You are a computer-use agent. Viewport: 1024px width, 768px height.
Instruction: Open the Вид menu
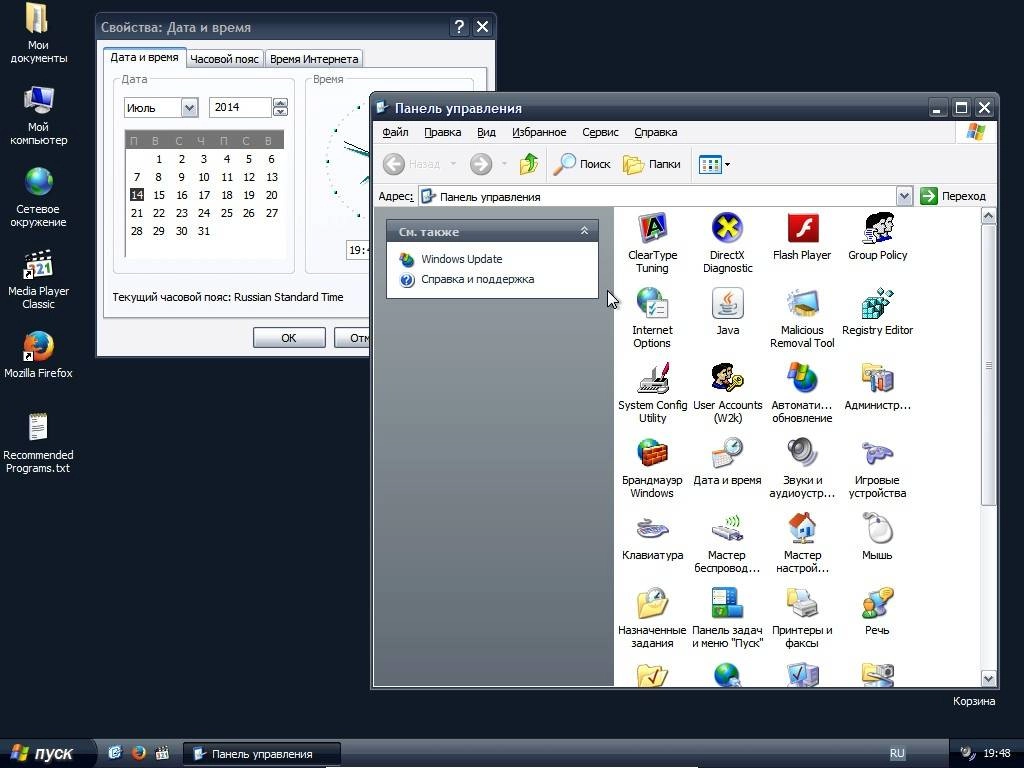click(x=486, y=132)
